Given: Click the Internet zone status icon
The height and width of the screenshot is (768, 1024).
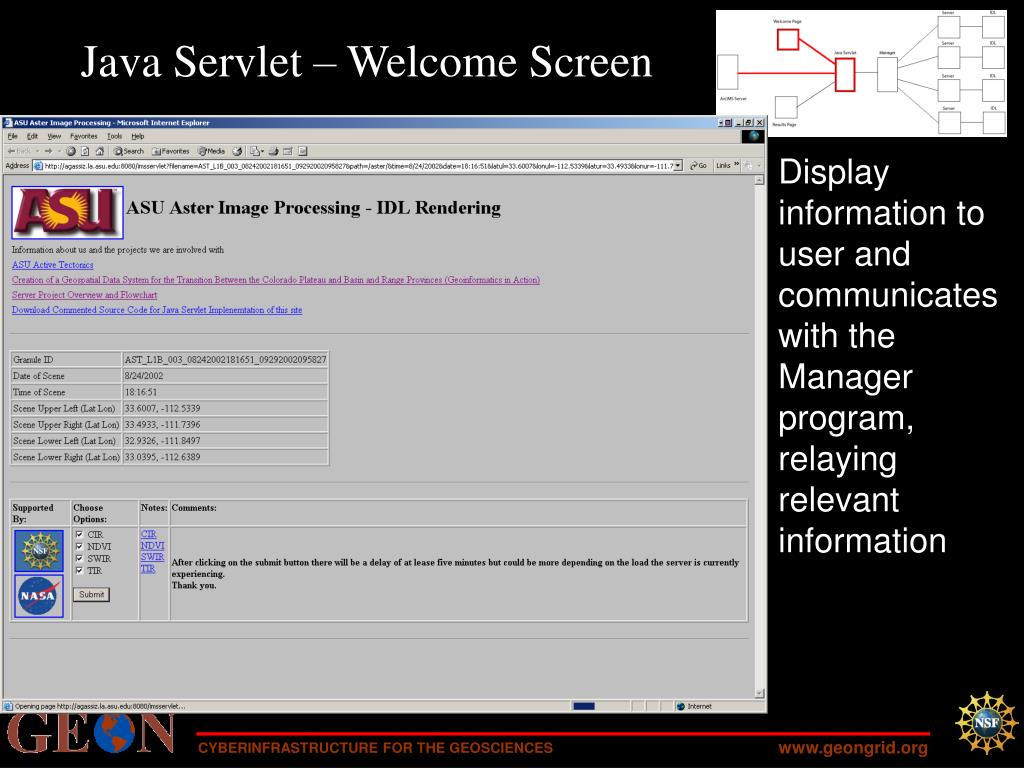Looking at the screenshot, I should 680,707.
